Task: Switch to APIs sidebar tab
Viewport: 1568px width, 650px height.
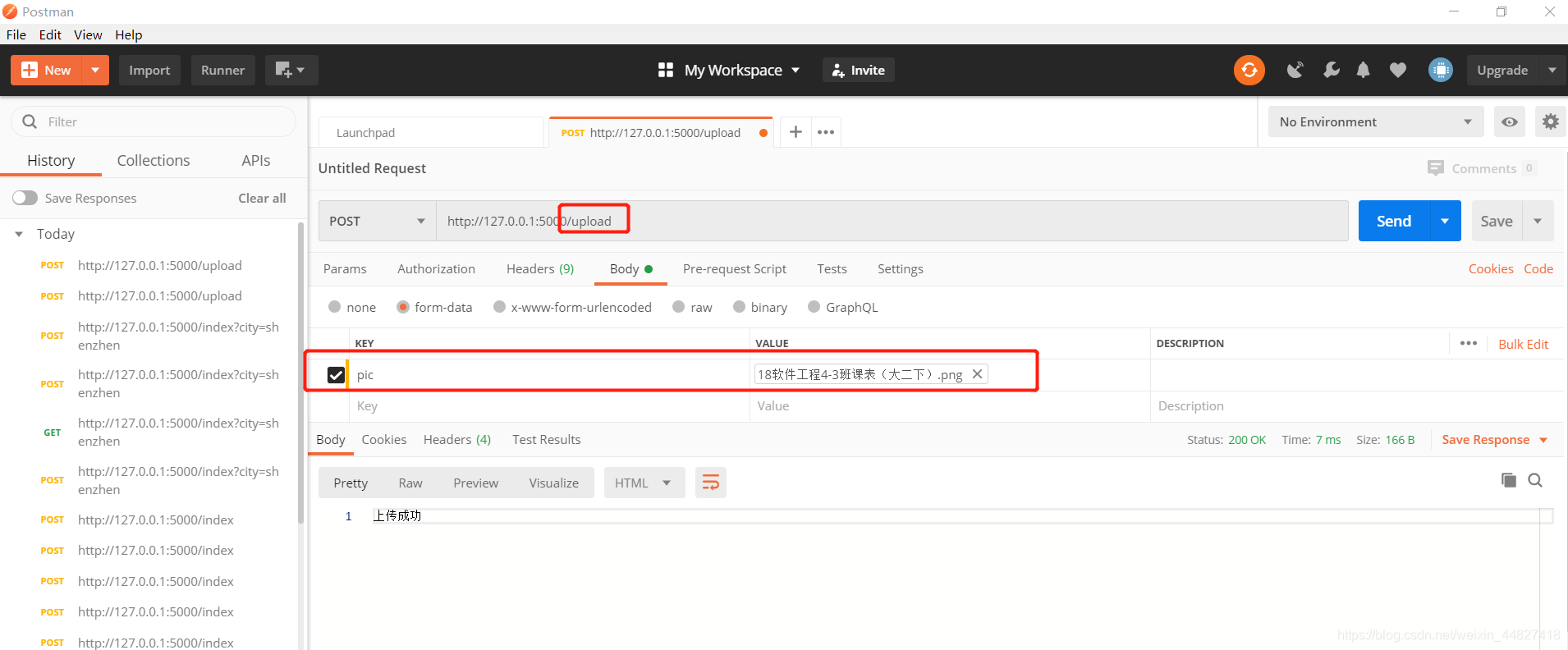Action: pyautogui.click(x=256, y=160)
